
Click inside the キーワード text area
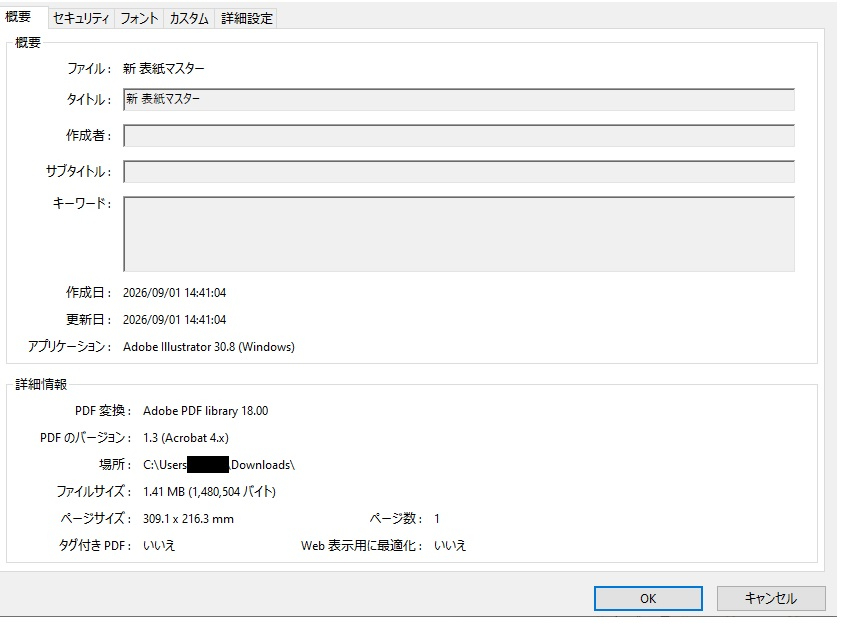pos(459,234)
